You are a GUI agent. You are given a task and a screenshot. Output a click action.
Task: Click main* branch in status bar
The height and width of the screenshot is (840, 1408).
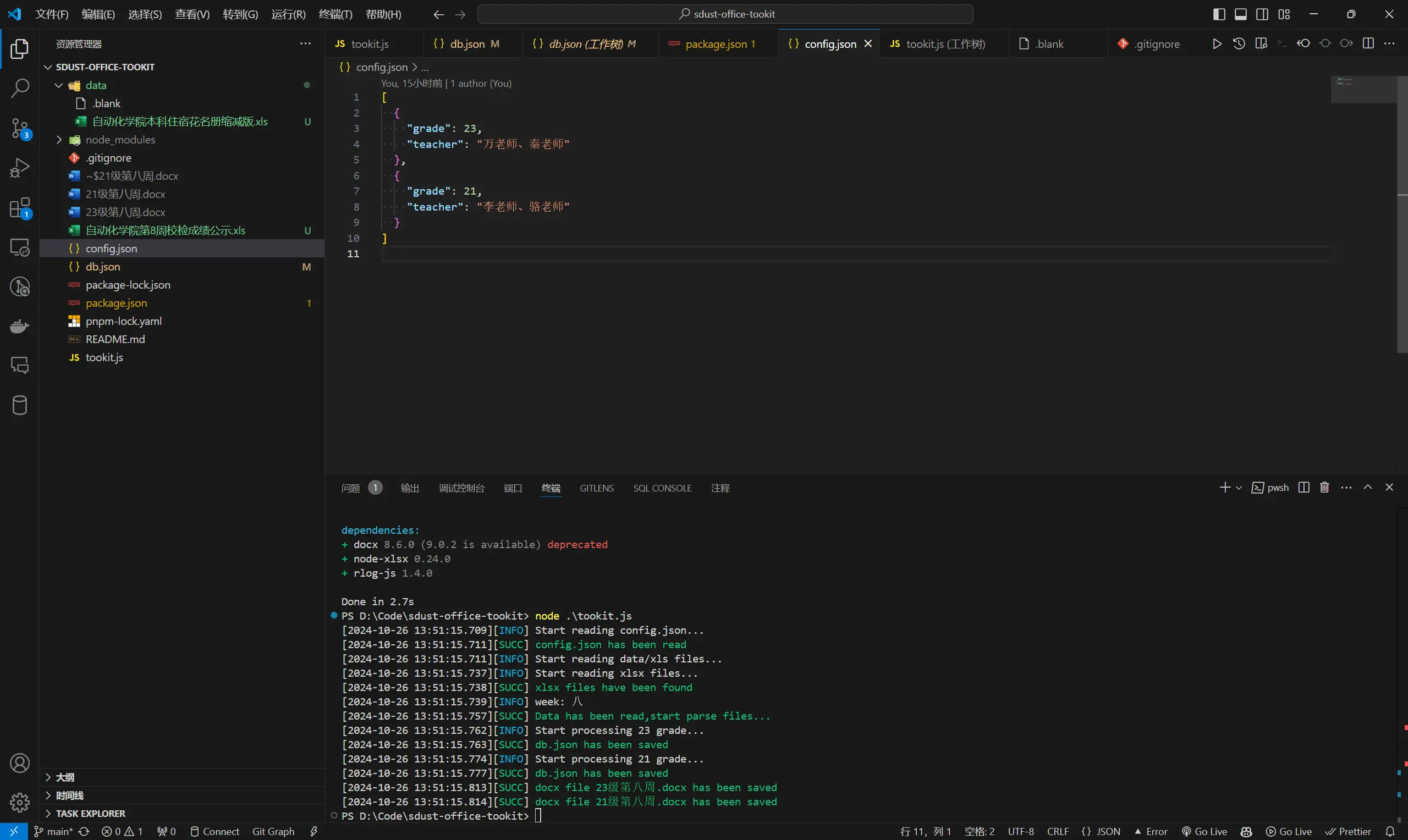53,832
